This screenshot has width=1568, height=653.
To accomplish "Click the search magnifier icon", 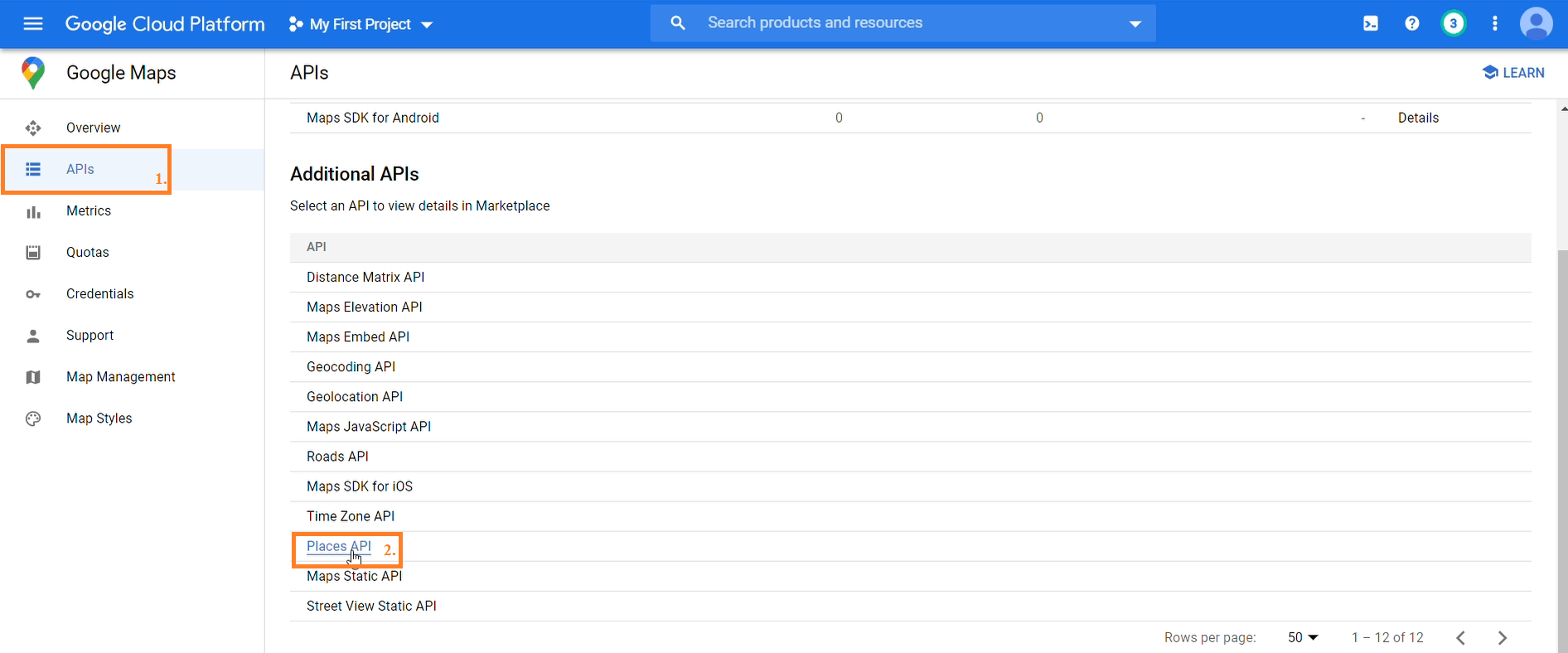I will 678,23.
